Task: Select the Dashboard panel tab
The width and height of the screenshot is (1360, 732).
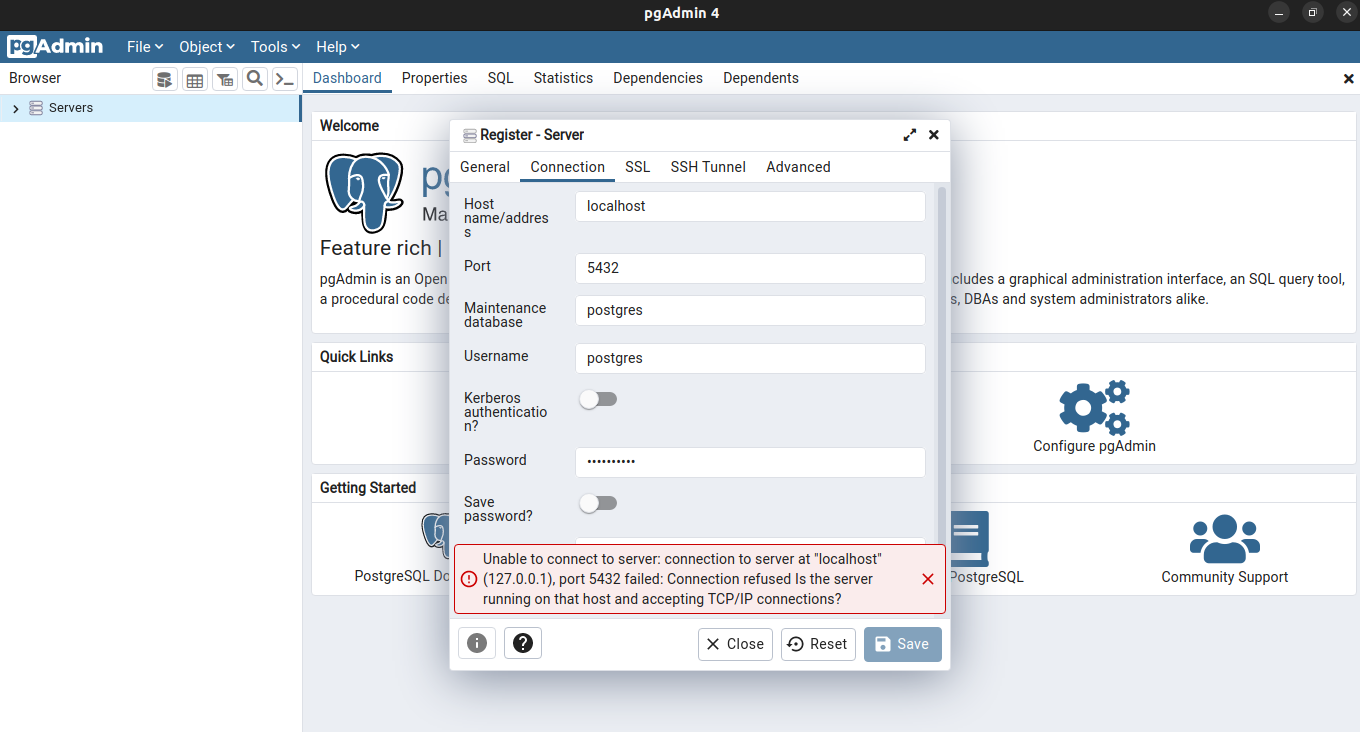Action: (347, 78)
